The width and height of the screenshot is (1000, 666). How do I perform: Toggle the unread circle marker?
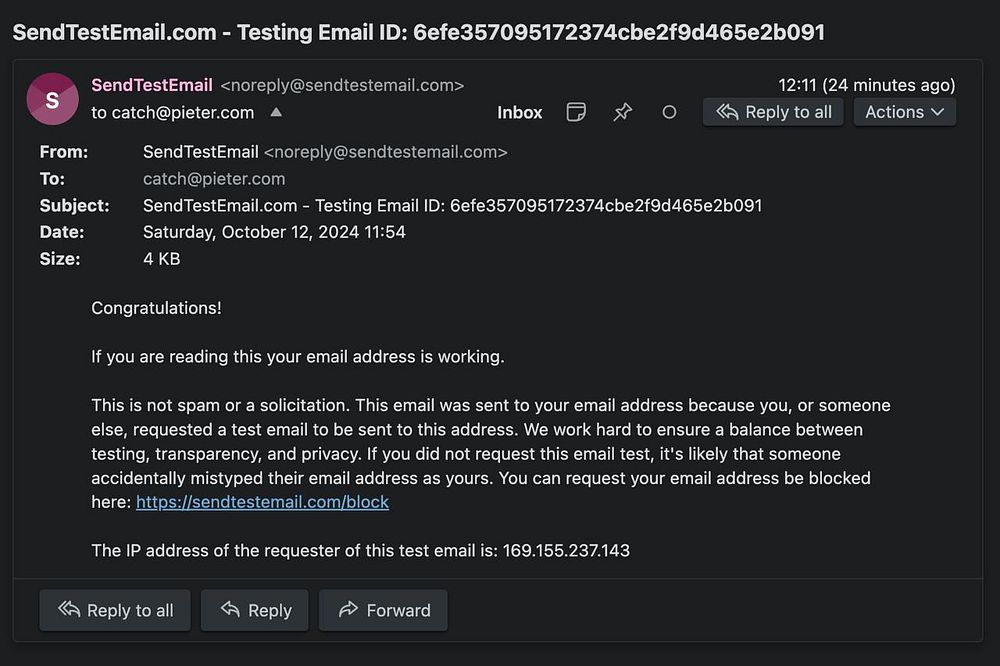click(669, 112)
